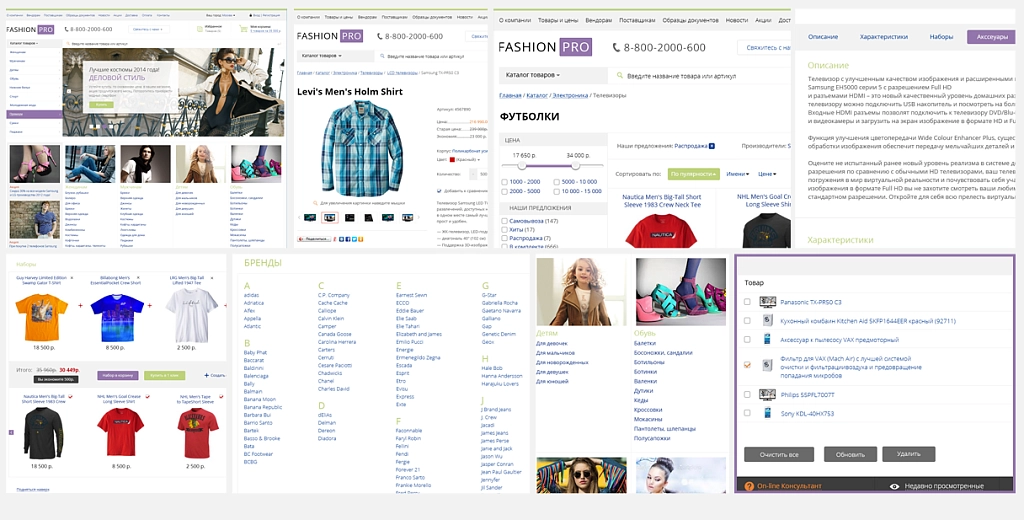The width and height of the screenshot is (1024, 520).
Task: Open the favorites icon in homepage header
Action: click(200, 29)
